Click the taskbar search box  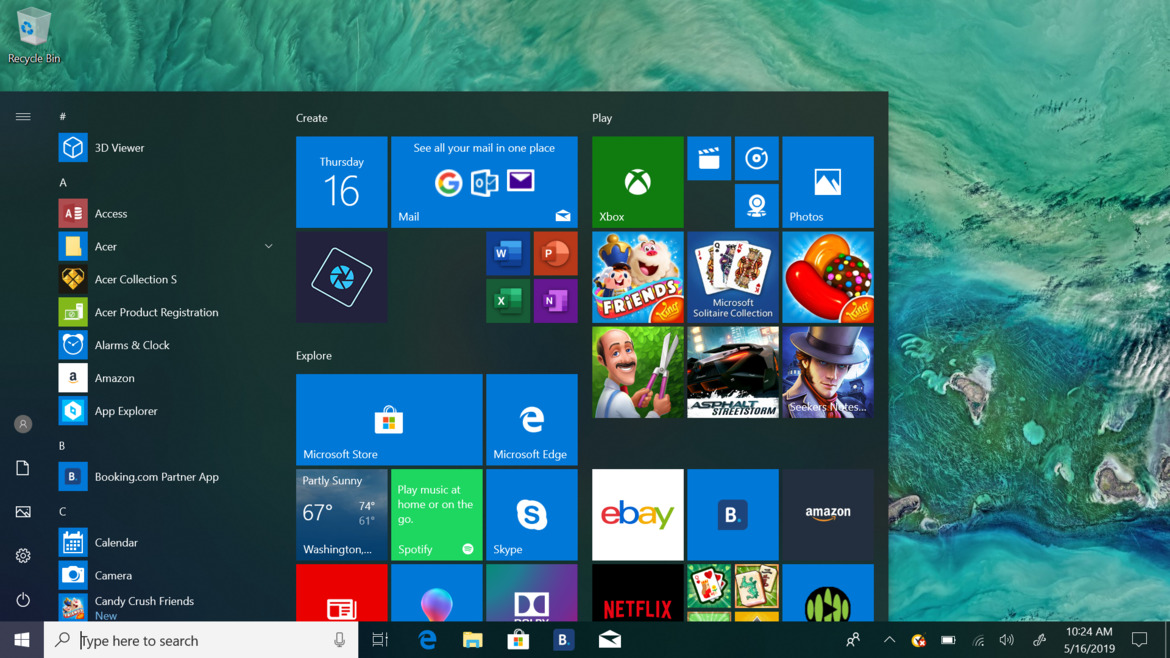tap(201, 640)
